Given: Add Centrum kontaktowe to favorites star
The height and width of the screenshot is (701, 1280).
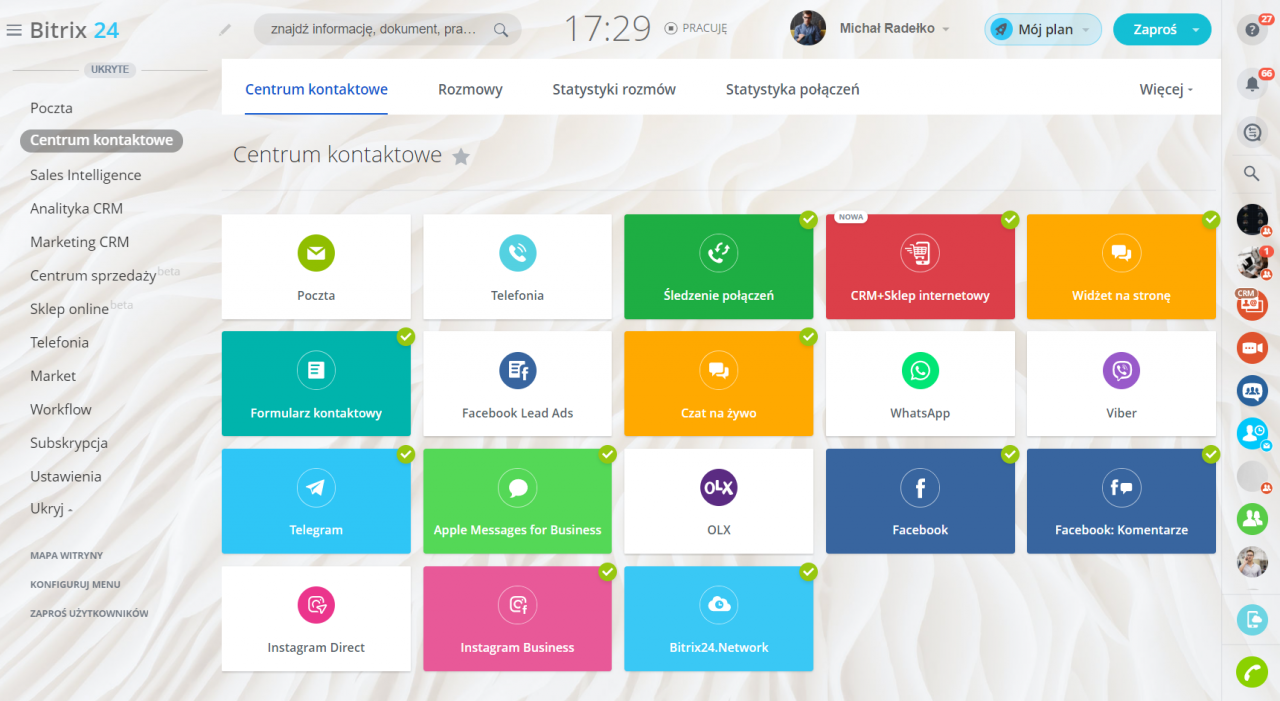Looking at the screenshot, I should pyautogui.click(x=461, y=156).
